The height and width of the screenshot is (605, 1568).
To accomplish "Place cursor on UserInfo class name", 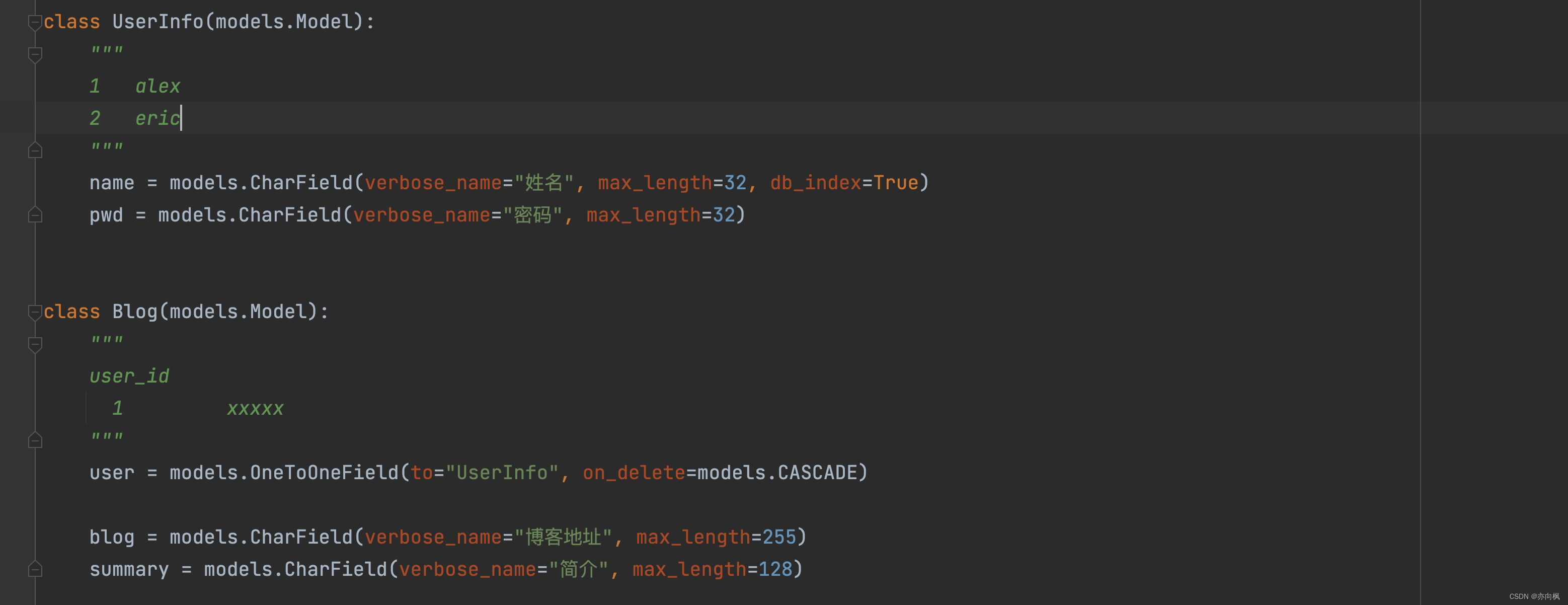I will point(158,23).
